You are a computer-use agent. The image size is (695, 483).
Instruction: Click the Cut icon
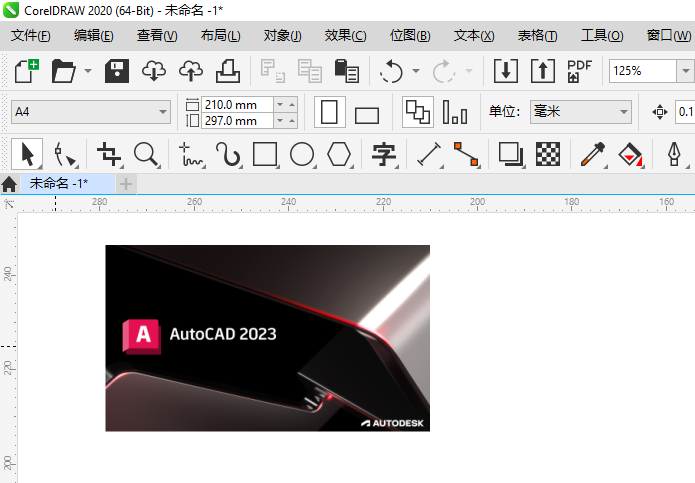(272, 71)
